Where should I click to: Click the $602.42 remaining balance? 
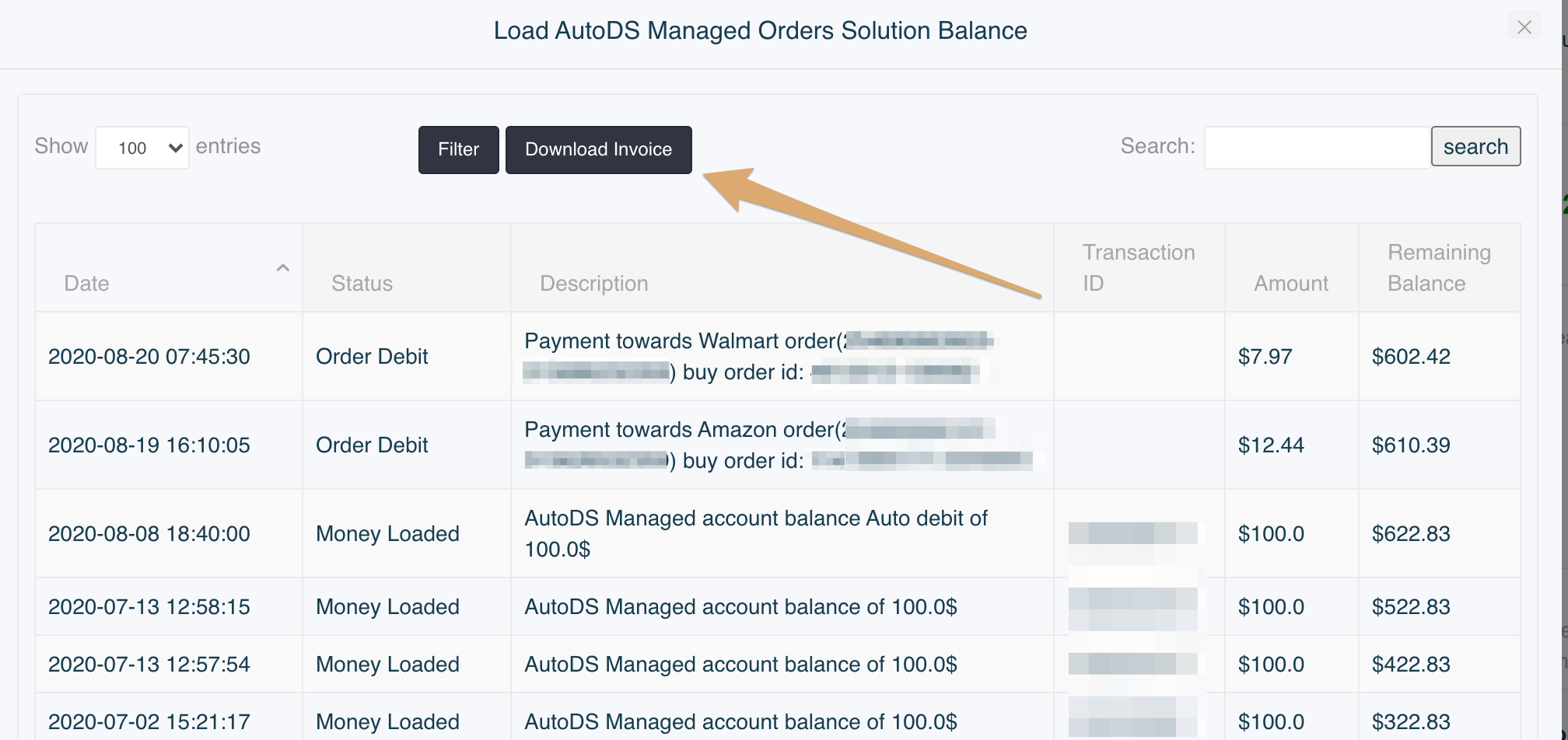tap(1411, 357)
